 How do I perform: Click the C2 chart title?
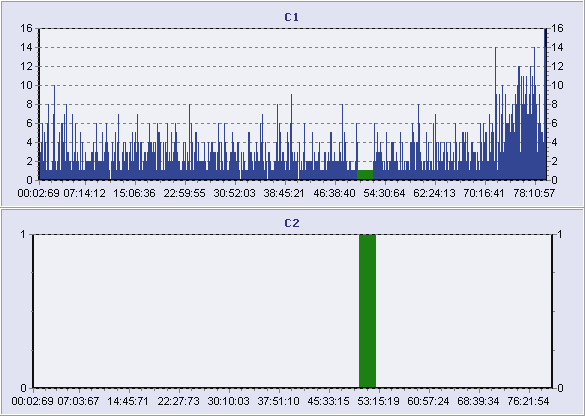pyautogui.click(x=291, y=223)
